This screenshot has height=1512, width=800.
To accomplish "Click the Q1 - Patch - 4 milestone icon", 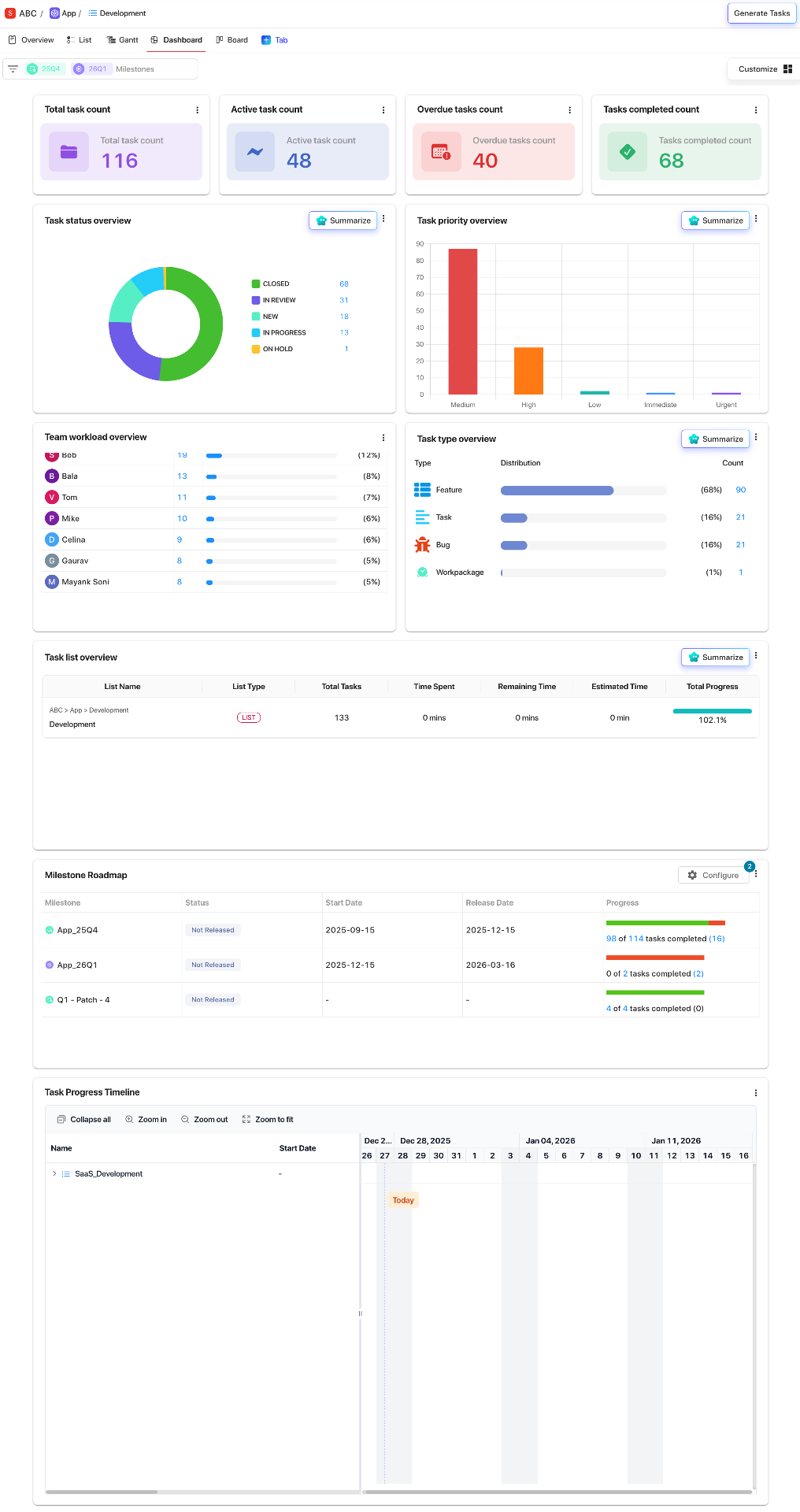I will click(x=50, y=1000).
